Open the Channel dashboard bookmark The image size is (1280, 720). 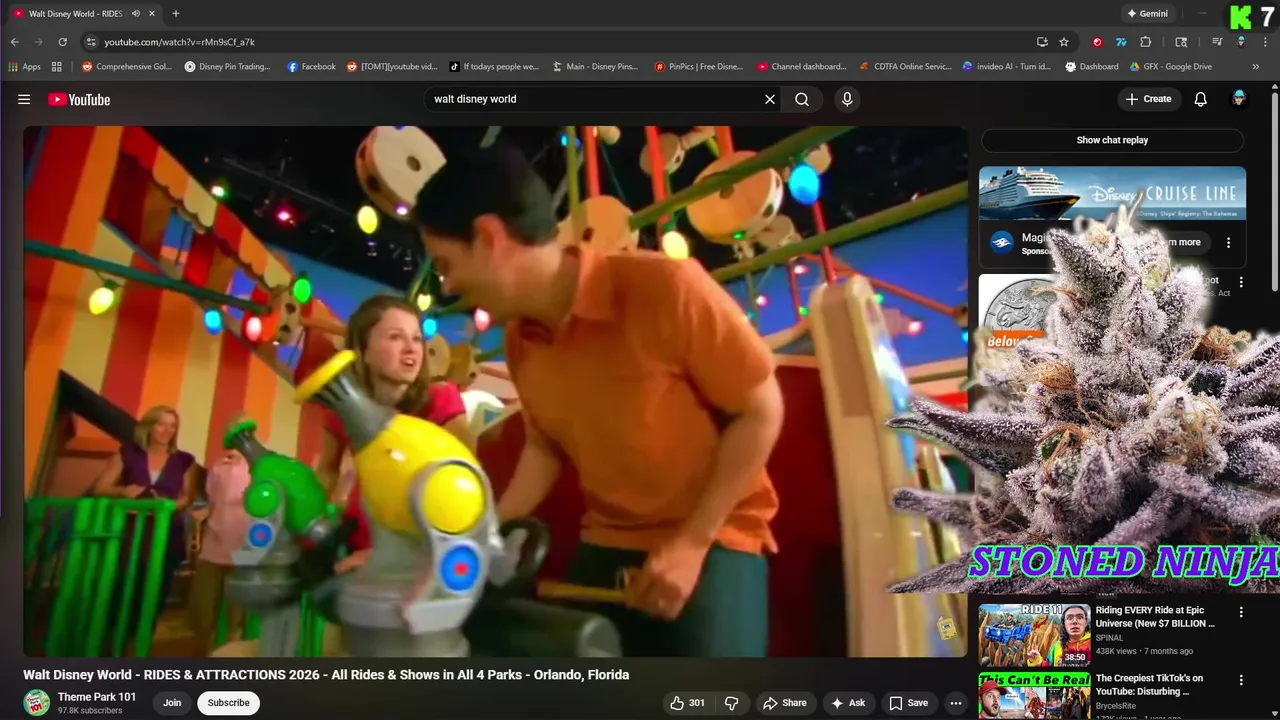802,67
